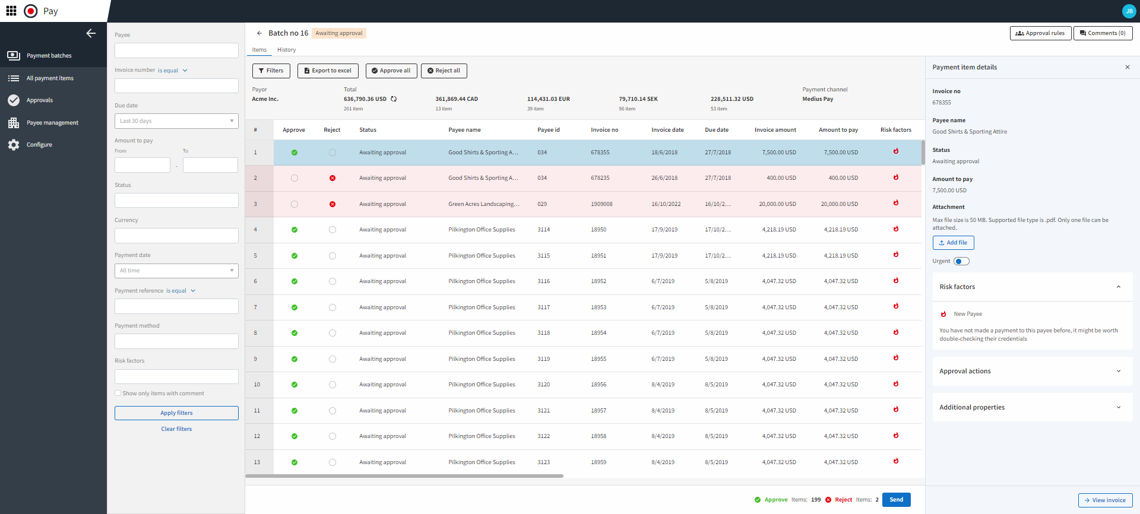Click the Apply filters button

176,413
